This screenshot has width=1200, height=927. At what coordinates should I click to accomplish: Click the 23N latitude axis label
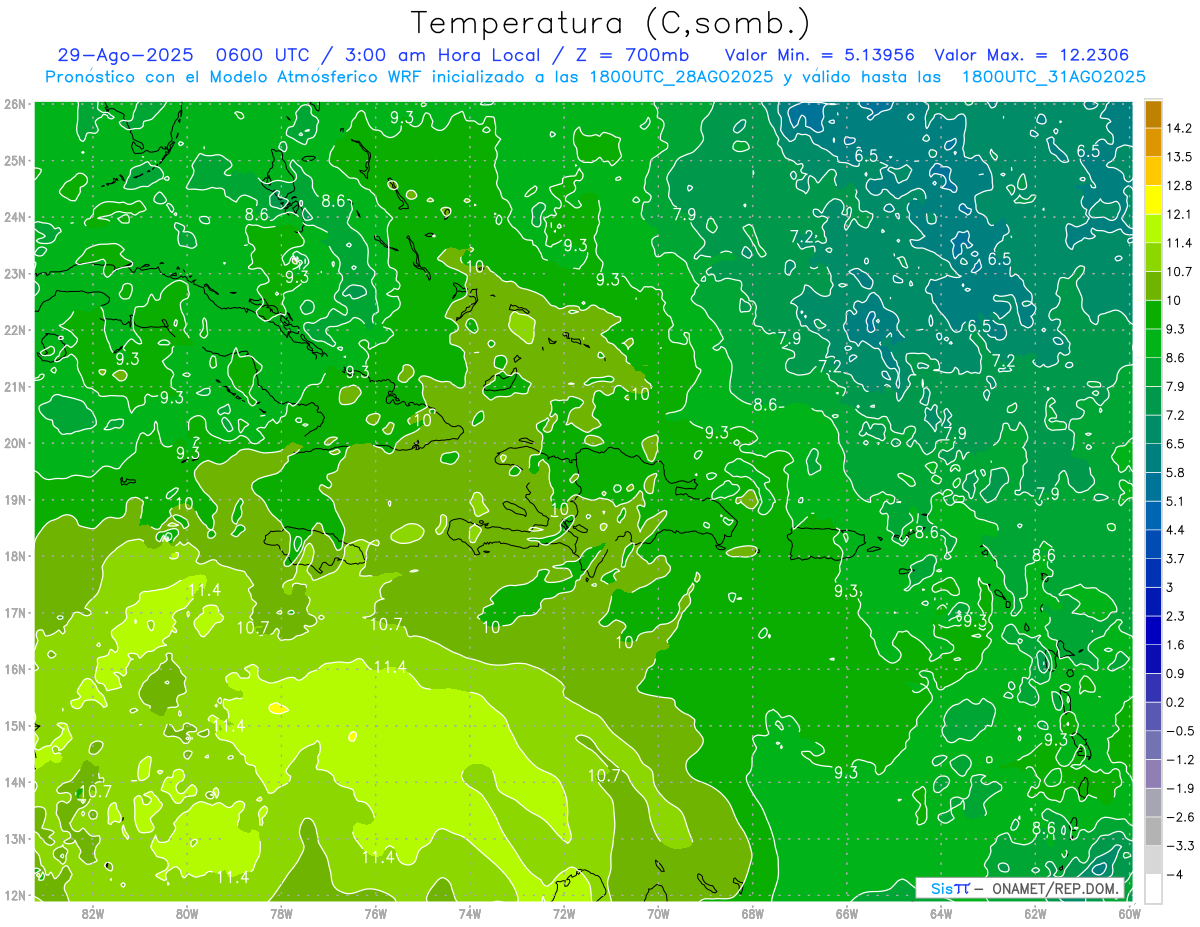(x=14, y=273)
